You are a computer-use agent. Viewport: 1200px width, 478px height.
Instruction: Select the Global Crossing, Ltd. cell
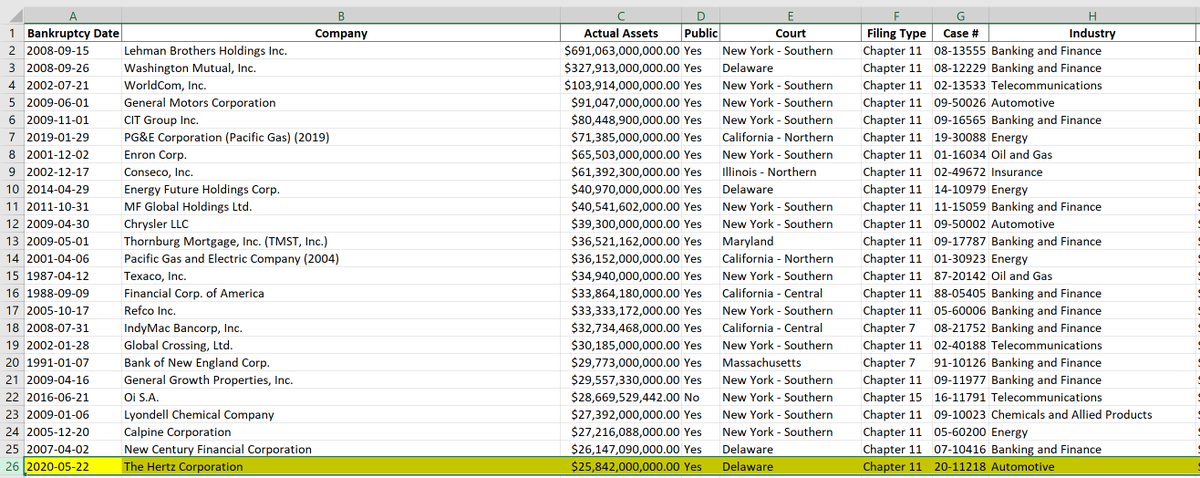tap(341, 345)
